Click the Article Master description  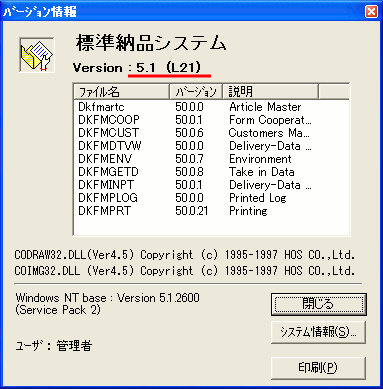pos(265,107)
